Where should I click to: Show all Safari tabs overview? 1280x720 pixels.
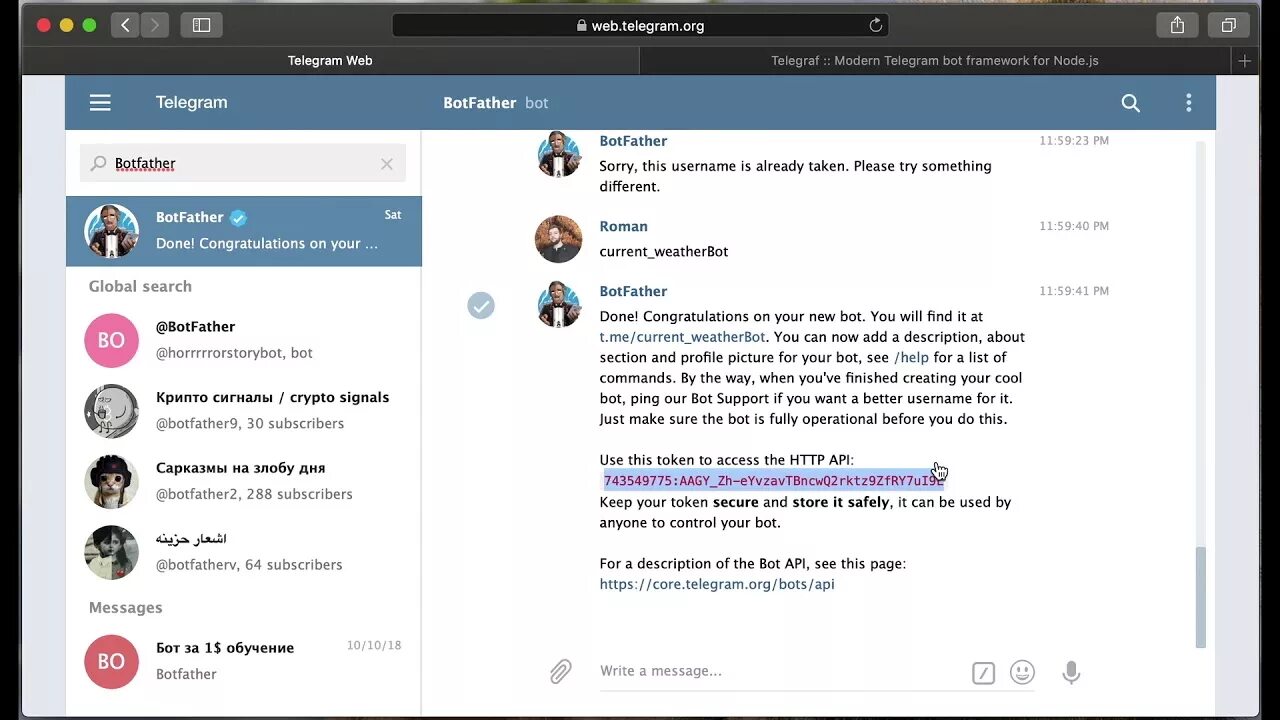(x=1228, y=25)
